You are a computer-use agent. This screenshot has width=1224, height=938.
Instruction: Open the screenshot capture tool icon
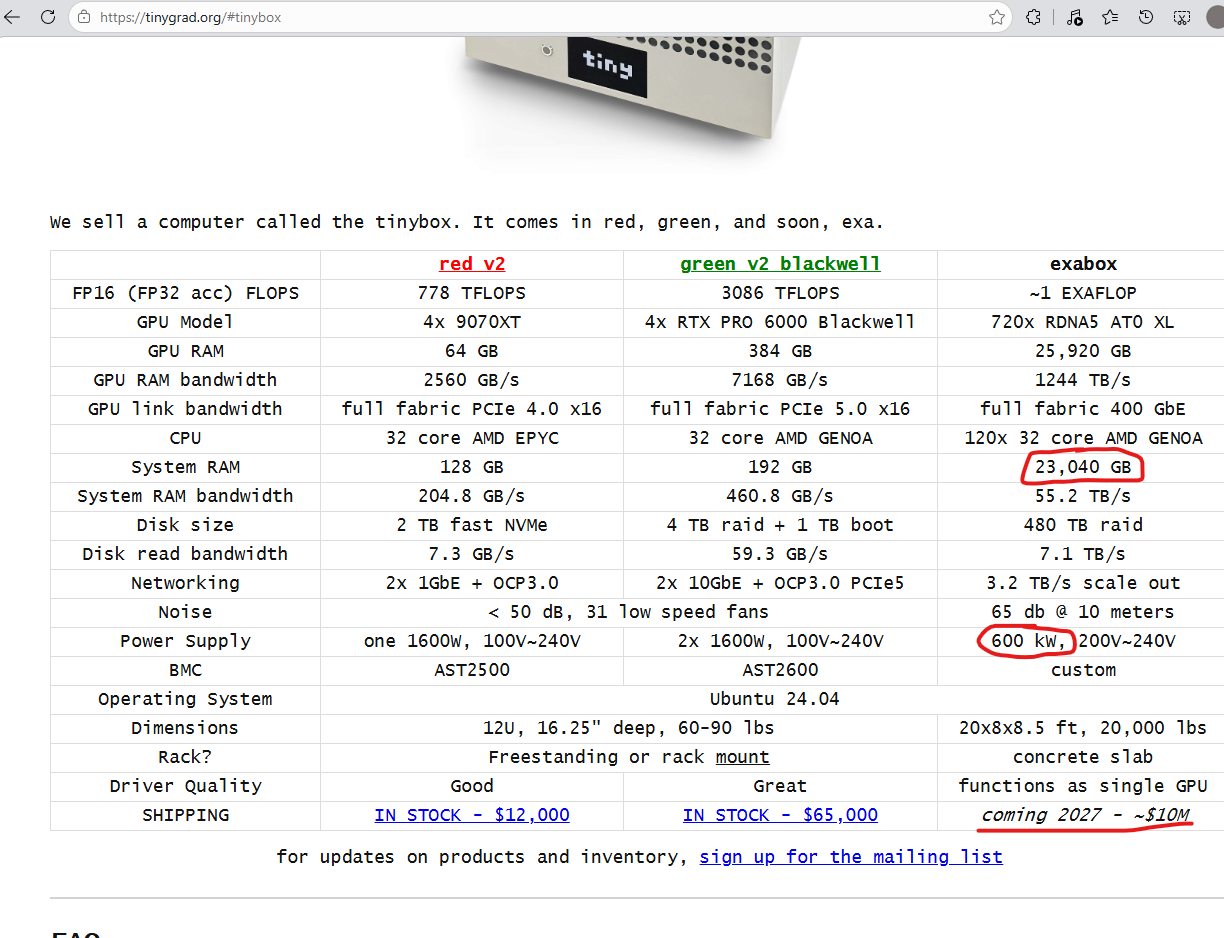point(1182,17)
